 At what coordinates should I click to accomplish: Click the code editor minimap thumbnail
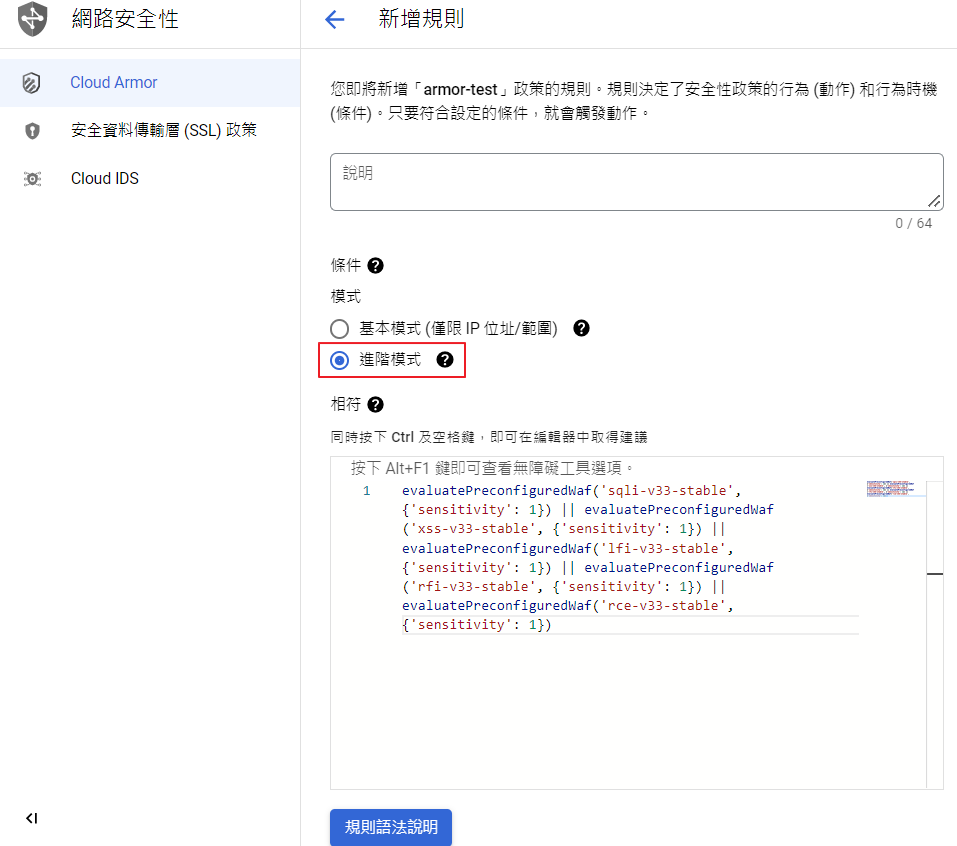click(x=890, y=488)
